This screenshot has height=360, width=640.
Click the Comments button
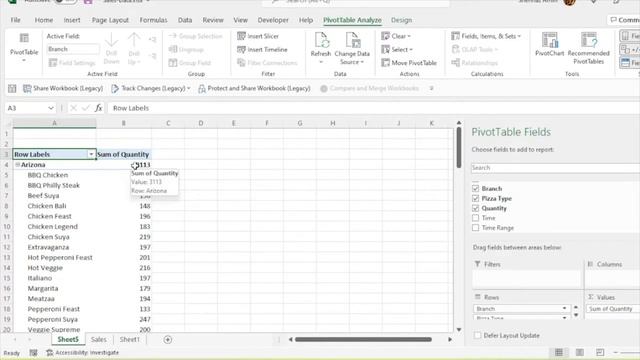tap(624, 20)
